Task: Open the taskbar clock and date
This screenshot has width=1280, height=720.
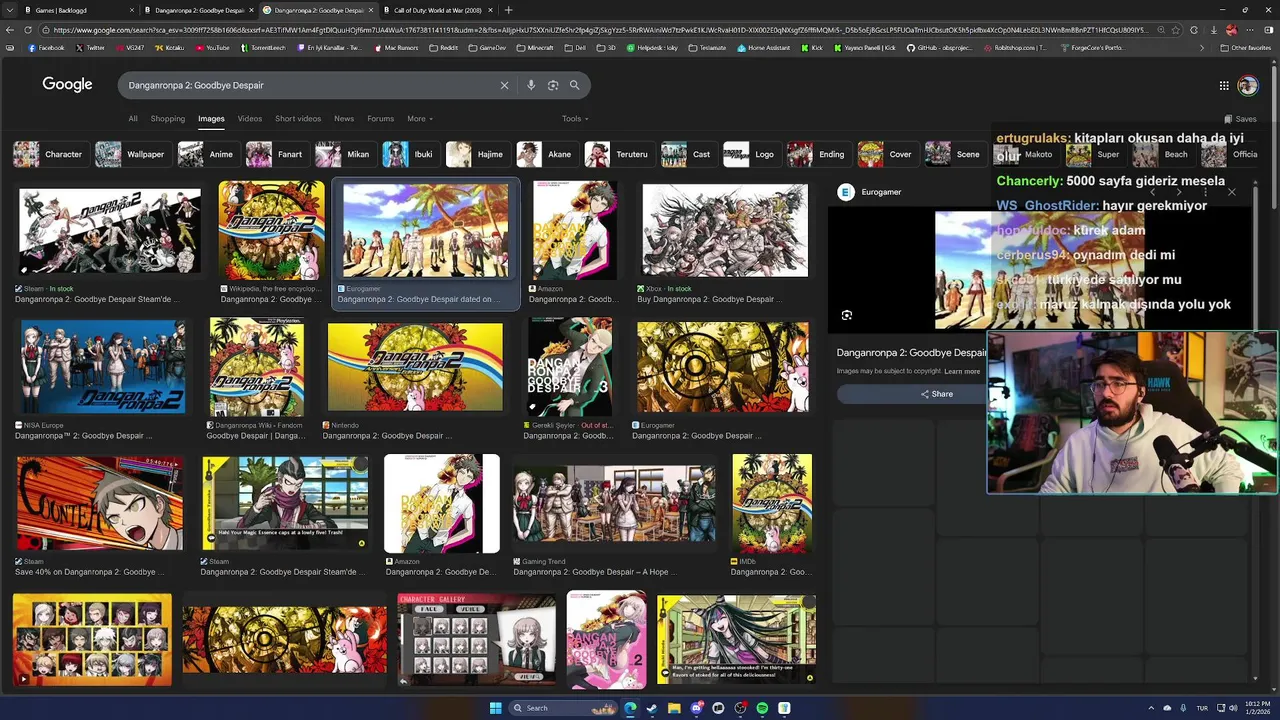Action: tap(1257, 708)
